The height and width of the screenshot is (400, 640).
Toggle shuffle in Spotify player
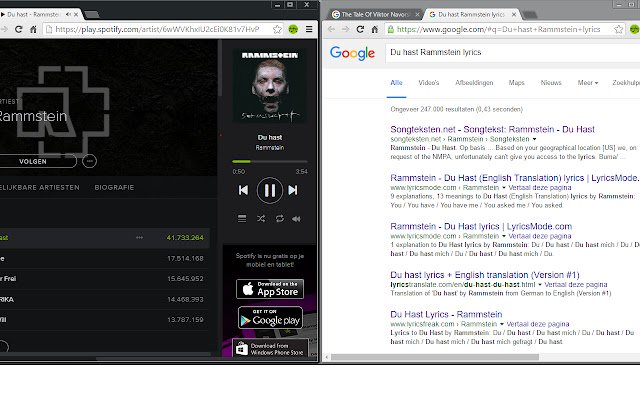(261, 219)
